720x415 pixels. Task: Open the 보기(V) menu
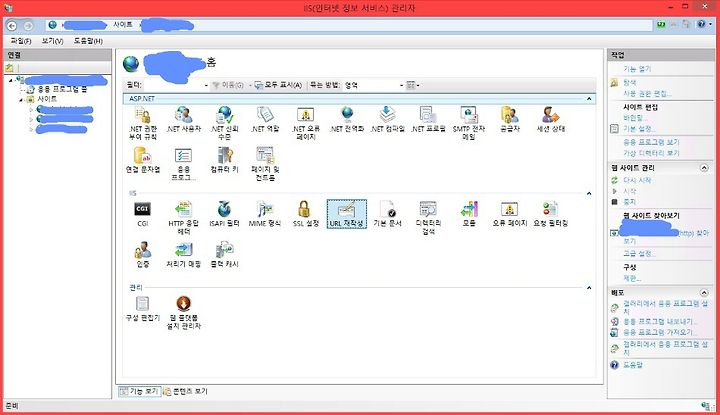coord(52,41)
